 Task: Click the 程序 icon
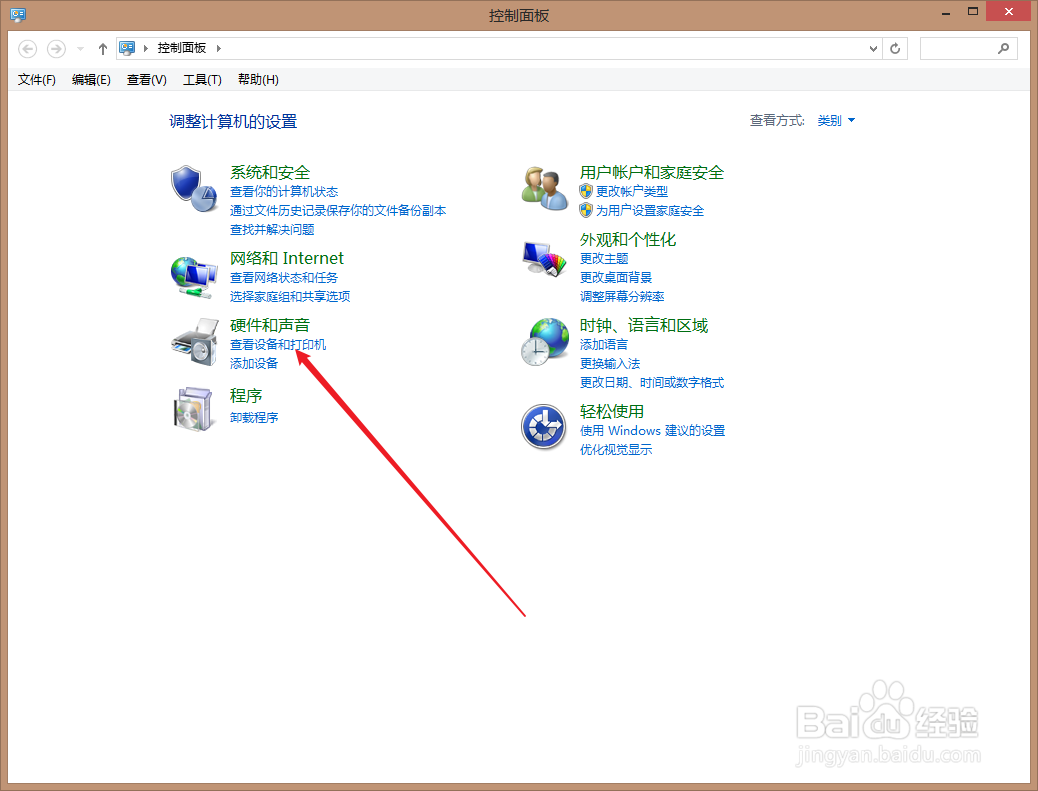[x=194, y=408]
